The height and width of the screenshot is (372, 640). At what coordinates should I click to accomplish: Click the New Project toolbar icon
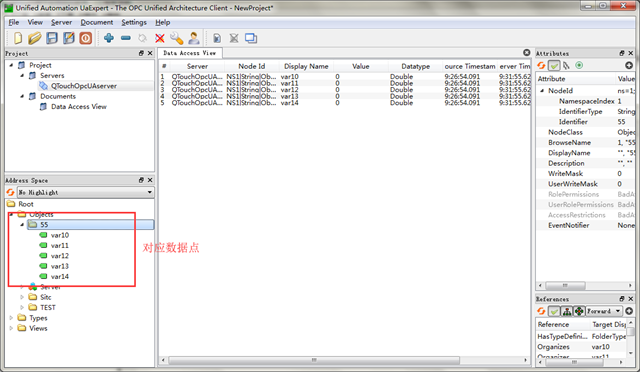tap(18, 38)
